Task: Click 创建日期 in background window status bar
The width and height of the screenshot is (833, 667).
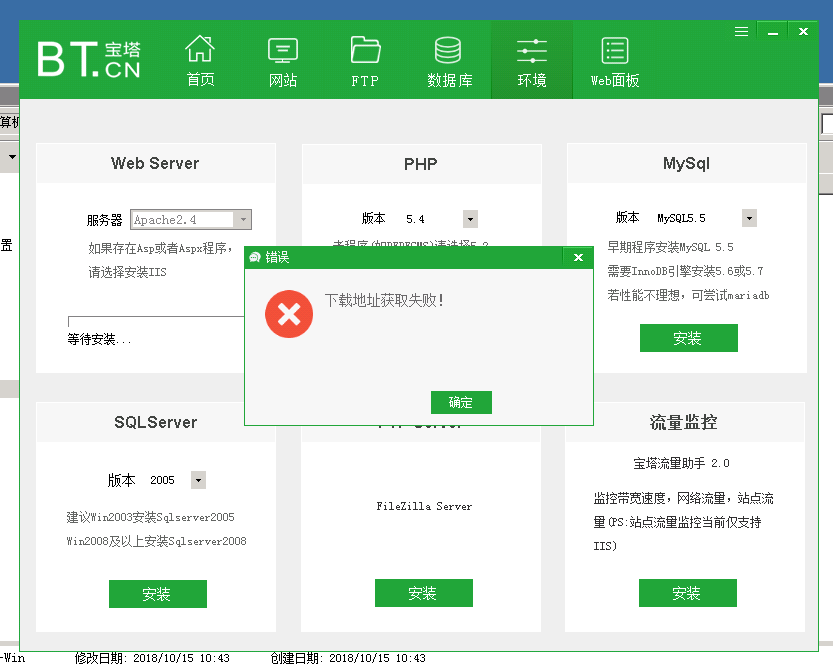Action: 348,659
